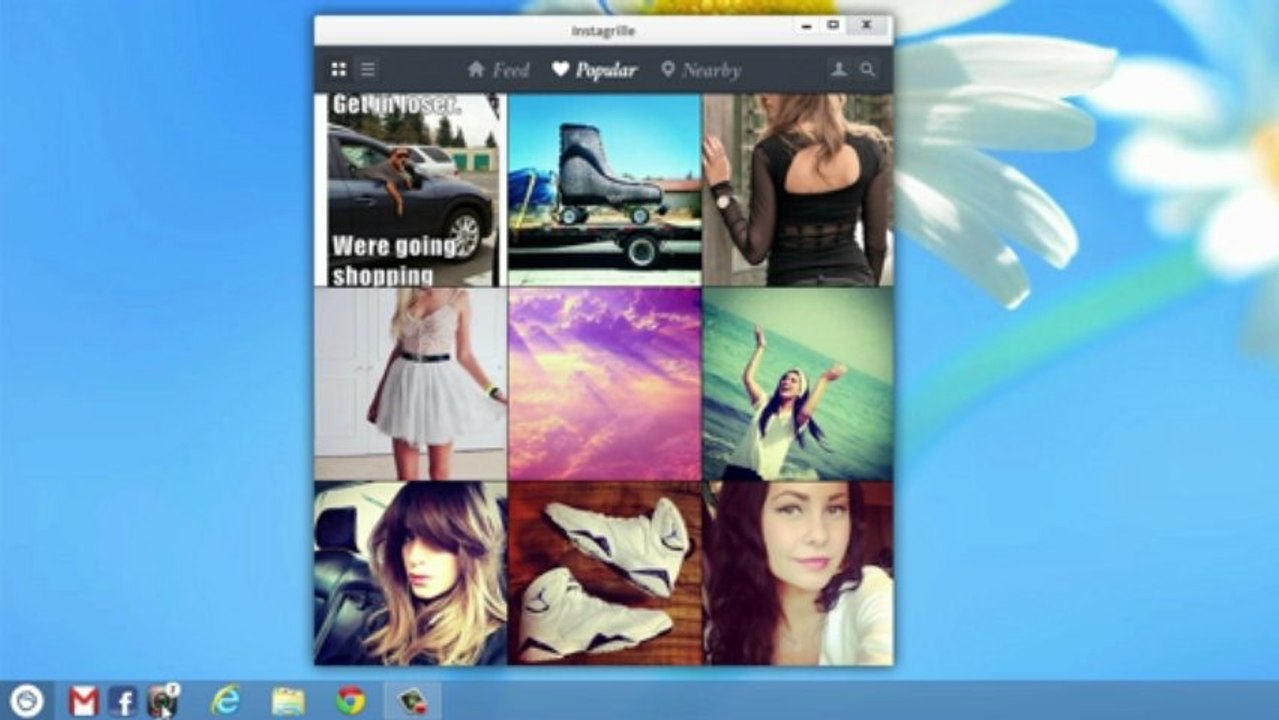Launch Internet Explorer from the taskbar

coord(226,701)
